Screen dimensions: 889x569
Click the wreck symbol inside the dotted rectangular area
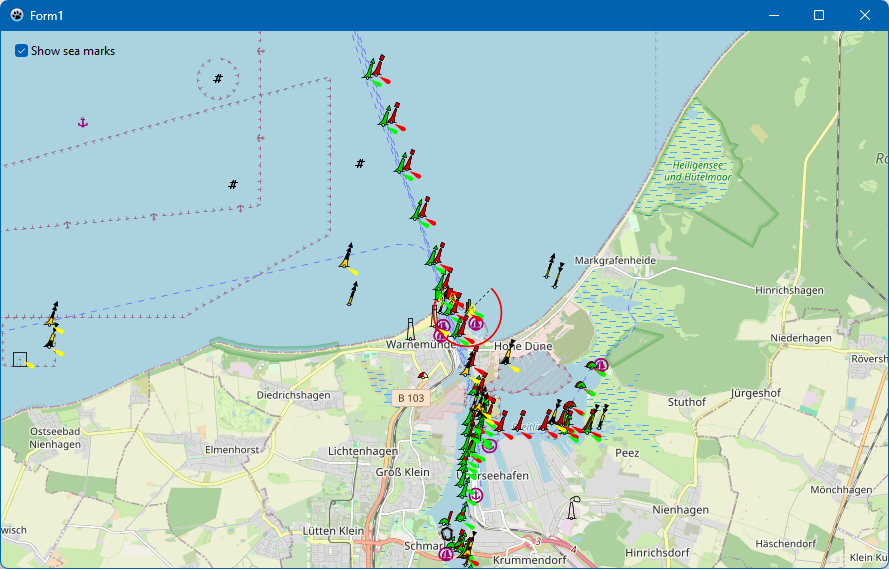click(233, 184)
